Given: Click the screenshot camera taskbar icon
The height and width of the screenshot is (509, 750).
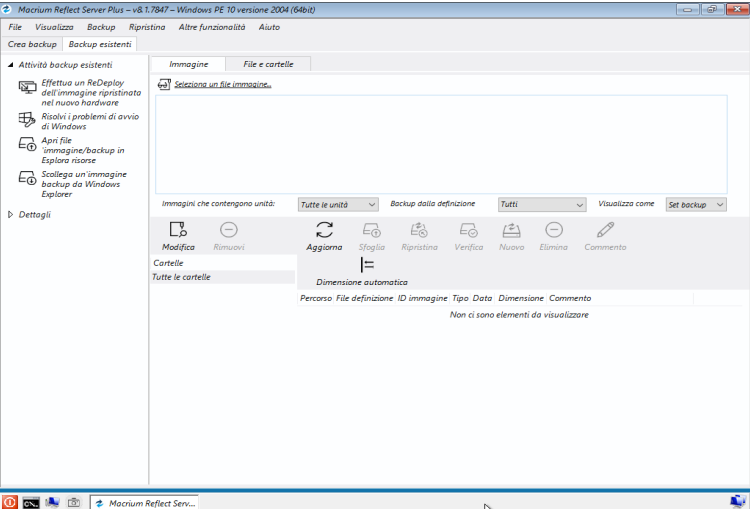Looking at the screenshot, I should tap(74, 502).
